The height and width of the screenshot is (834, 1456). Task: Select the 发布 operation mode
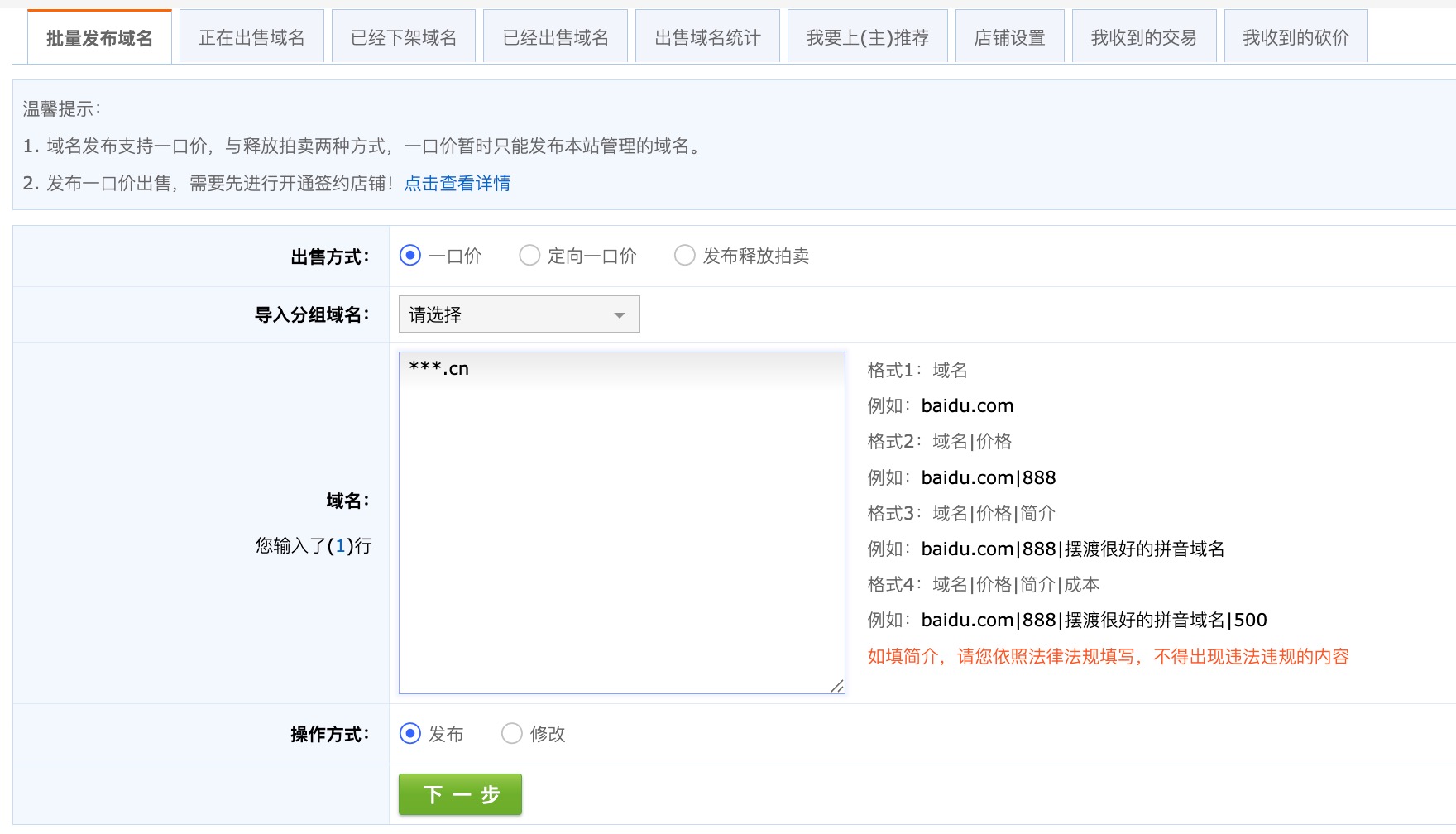410,733
